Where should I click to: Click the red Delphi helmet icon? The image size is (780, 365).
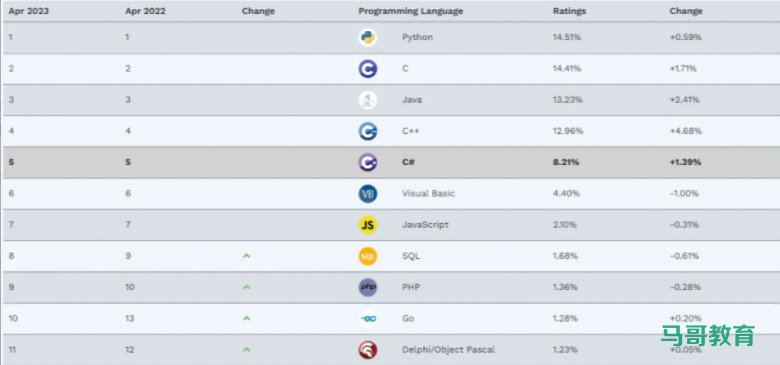pyautogui.click(x=368, y=350)
